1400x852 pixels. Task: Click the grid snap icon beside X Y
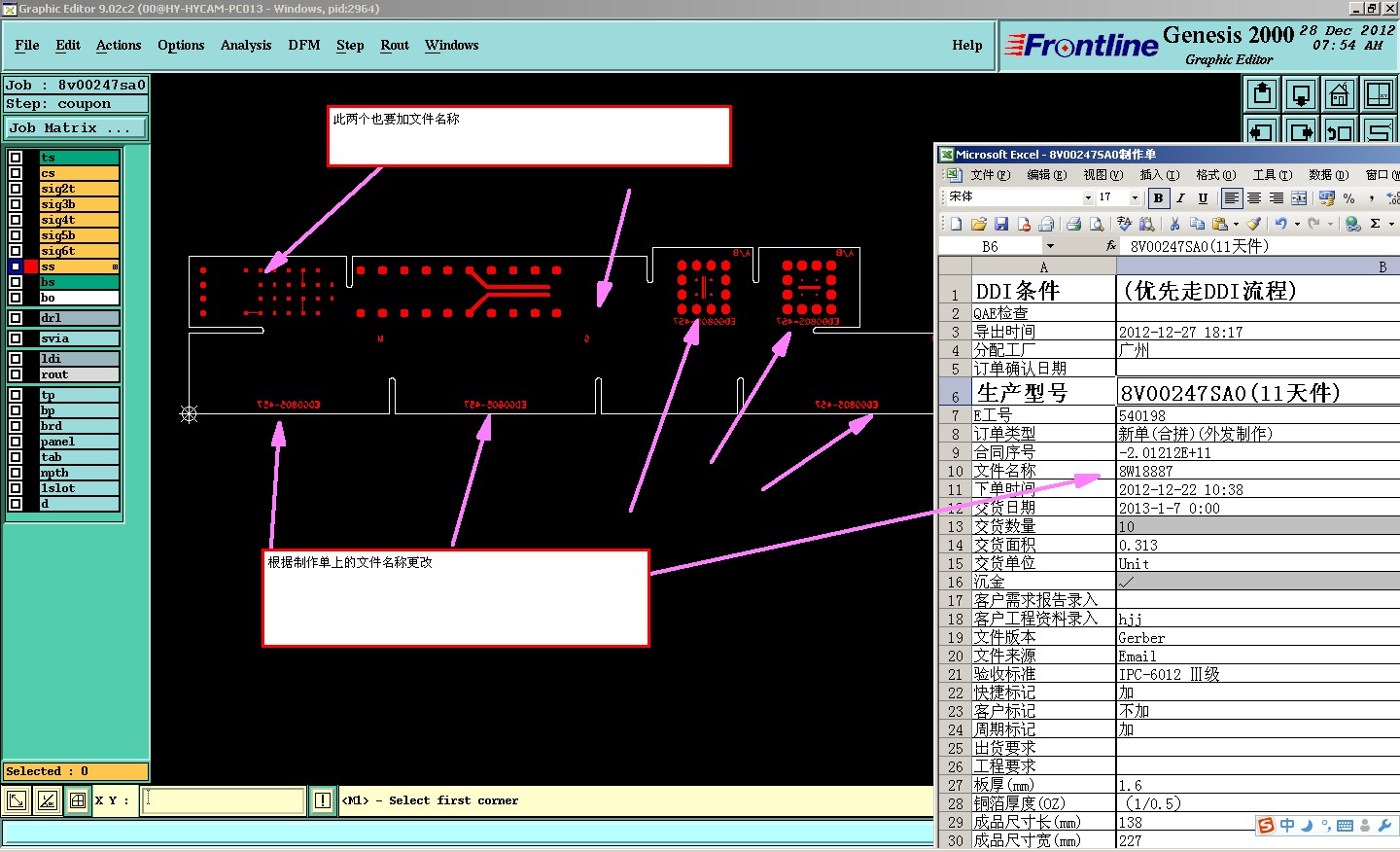click(x=78, y=800)
